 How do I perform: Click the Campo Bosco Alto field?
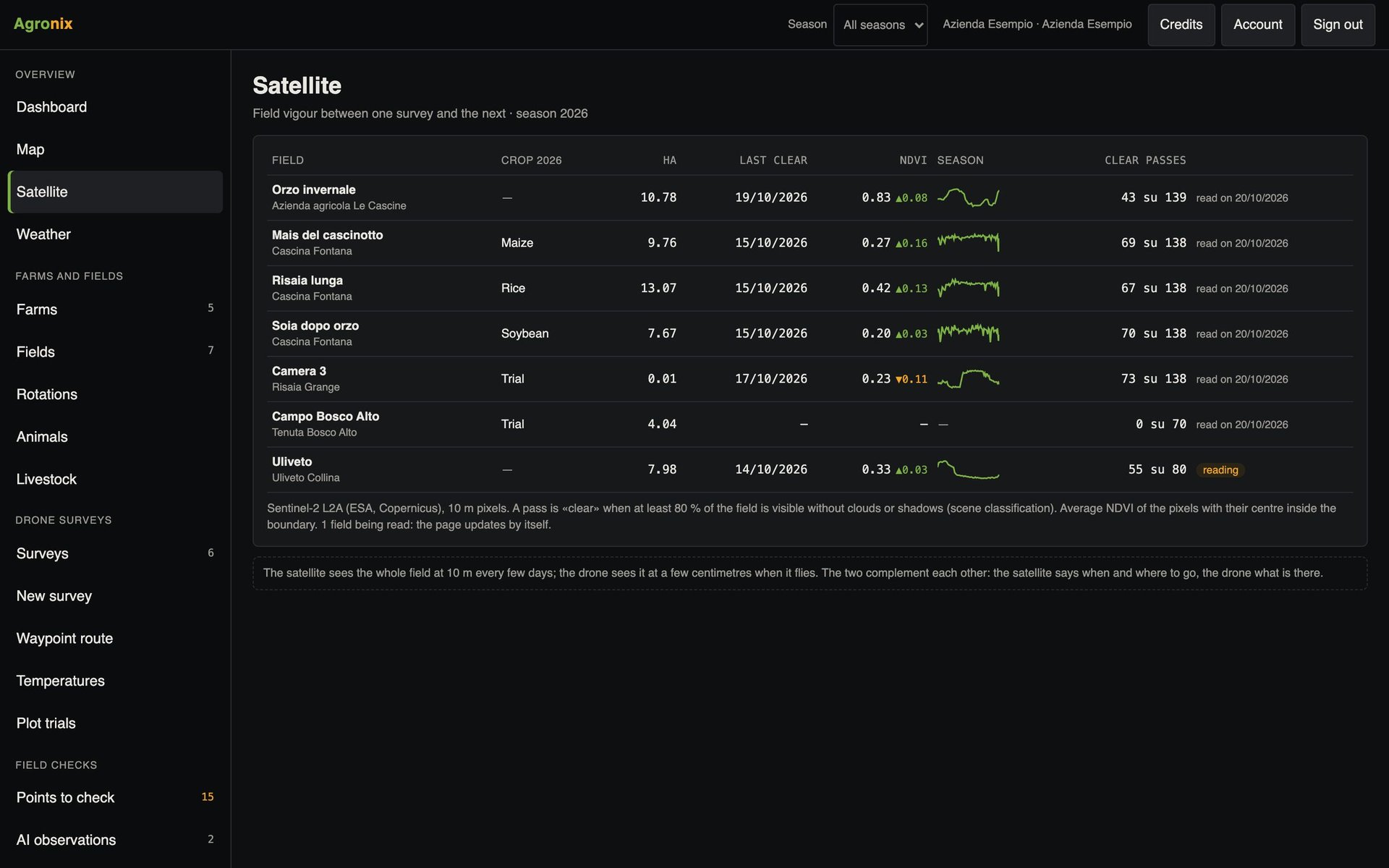pos(326,417)
